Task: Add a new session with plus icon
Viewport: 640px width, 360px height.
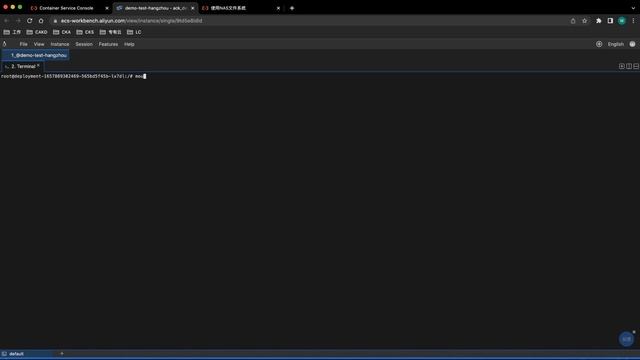Action: click(x=62, y=354)
